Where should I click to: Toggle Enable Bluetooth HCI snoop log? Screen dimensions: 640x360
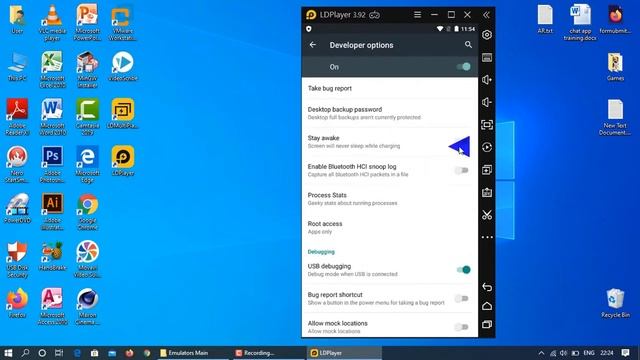(462, 170)
